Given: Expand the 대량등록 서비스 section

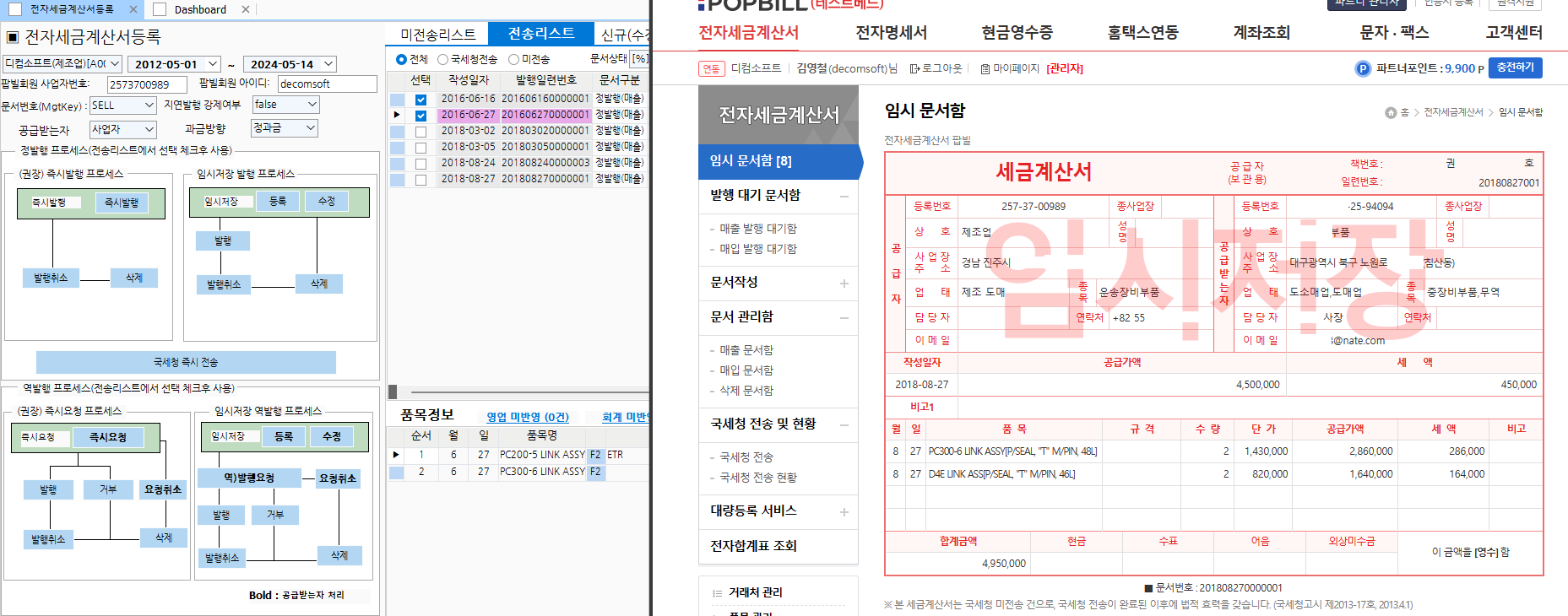Looking at the screenshot, I should [844, 512].
